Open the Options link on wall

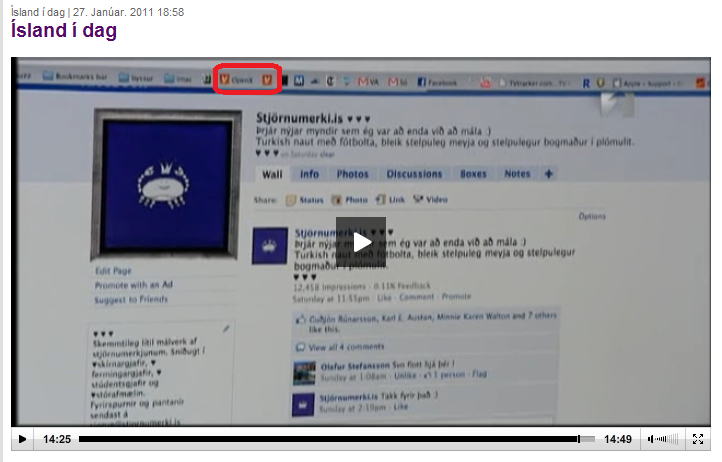(x=592, y=216)
